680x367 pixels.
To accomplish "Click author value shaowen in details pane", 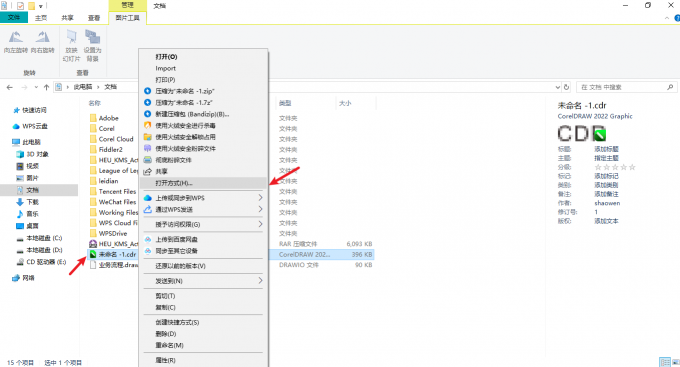I will (x=607, y=203).
